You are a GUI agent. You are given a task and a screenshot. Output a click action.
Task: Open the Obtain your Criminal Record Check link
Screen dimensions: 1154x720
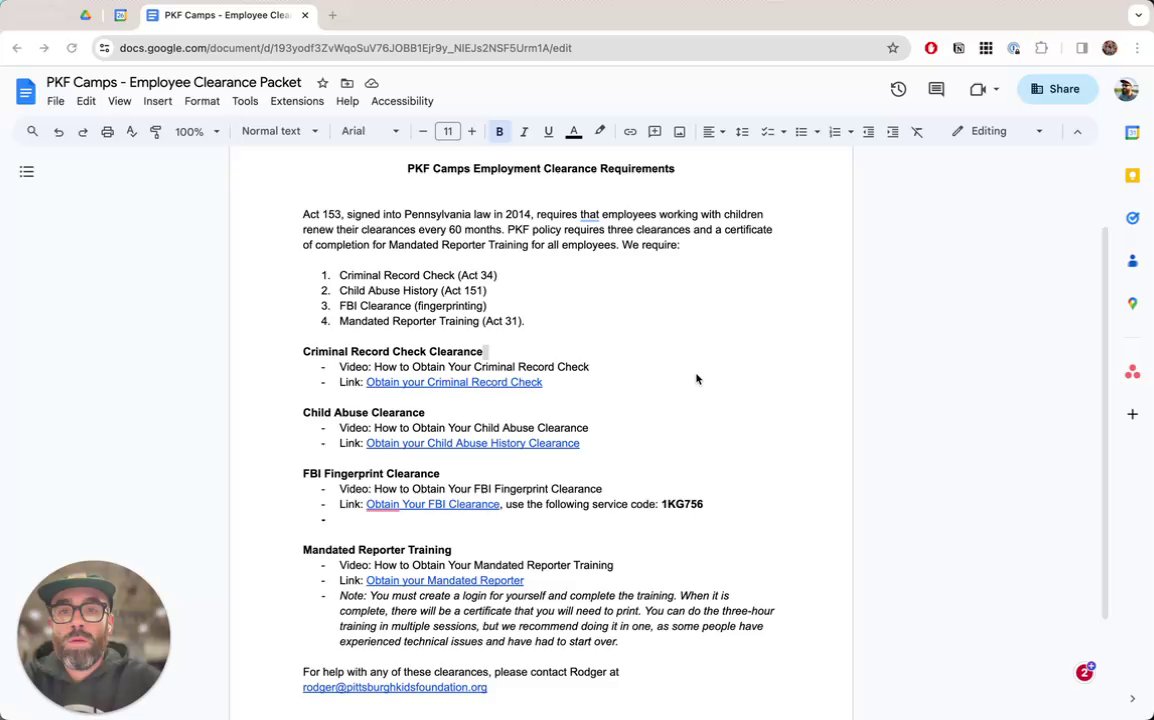click(454, 382)
